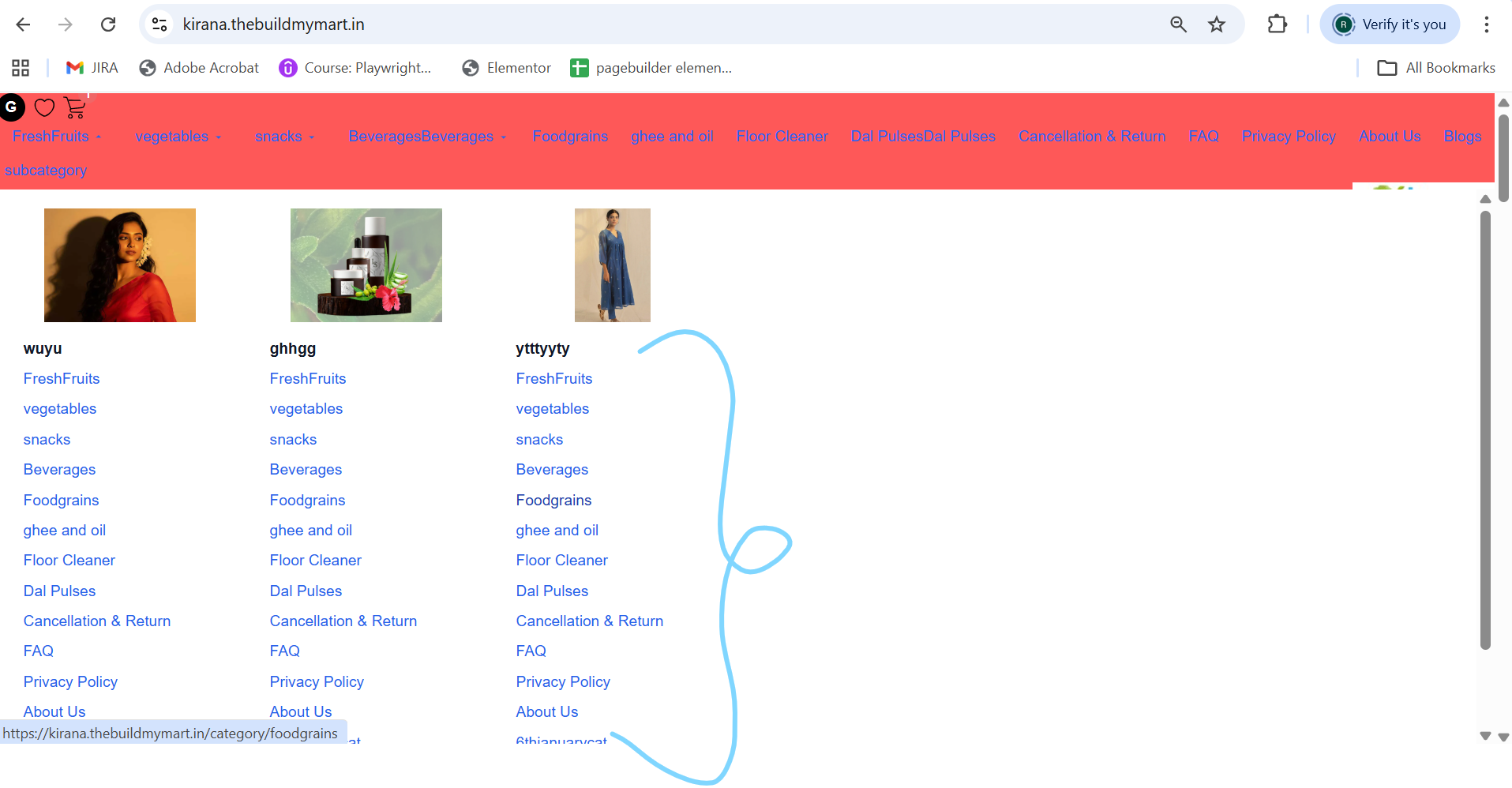Click the black G logo icon
The image size is (1512, 788).
tap(12, 107)
